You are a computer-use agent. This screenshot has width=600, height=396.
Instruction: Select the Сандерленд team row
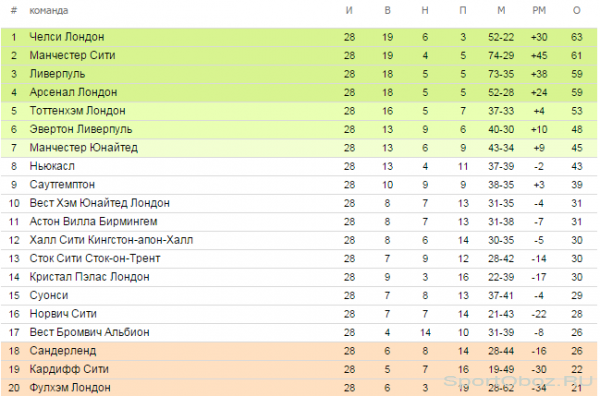(x=299, y=351)
